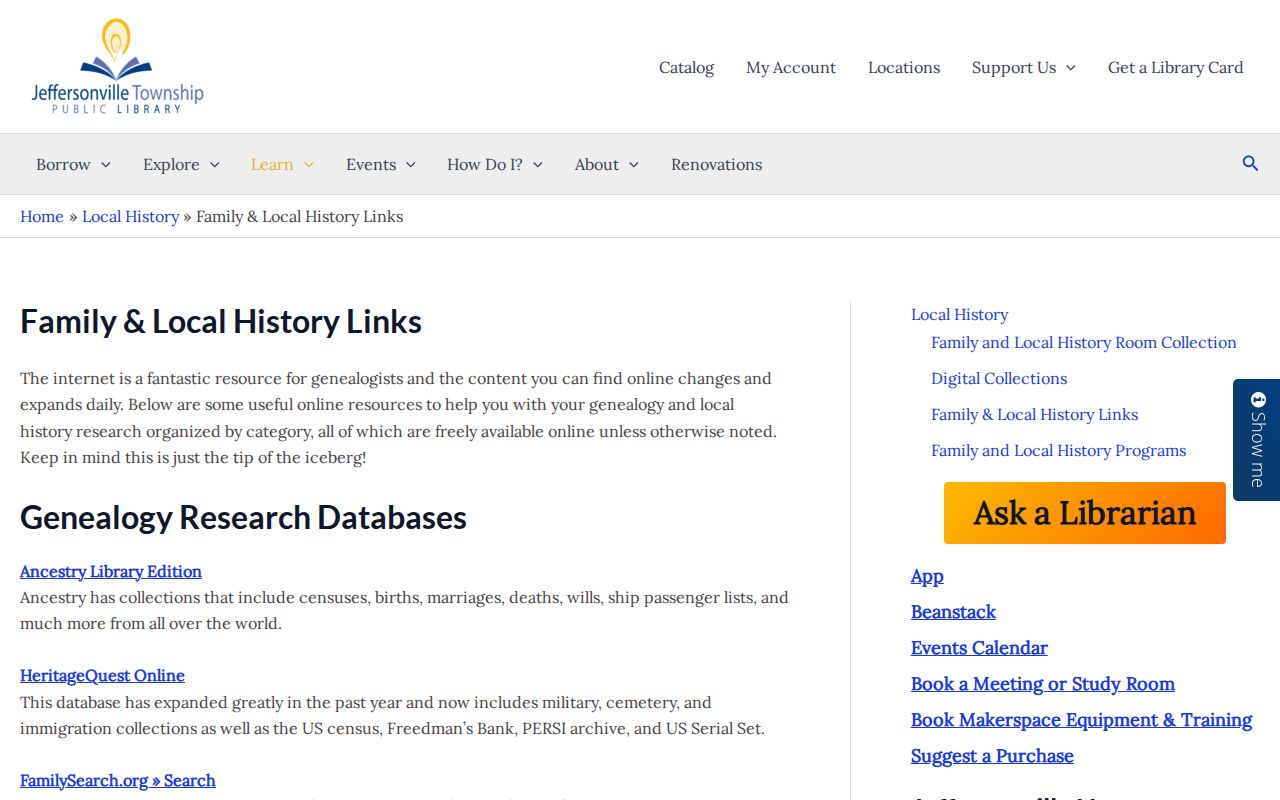Open the Events Calendar link

coord(980,648)
